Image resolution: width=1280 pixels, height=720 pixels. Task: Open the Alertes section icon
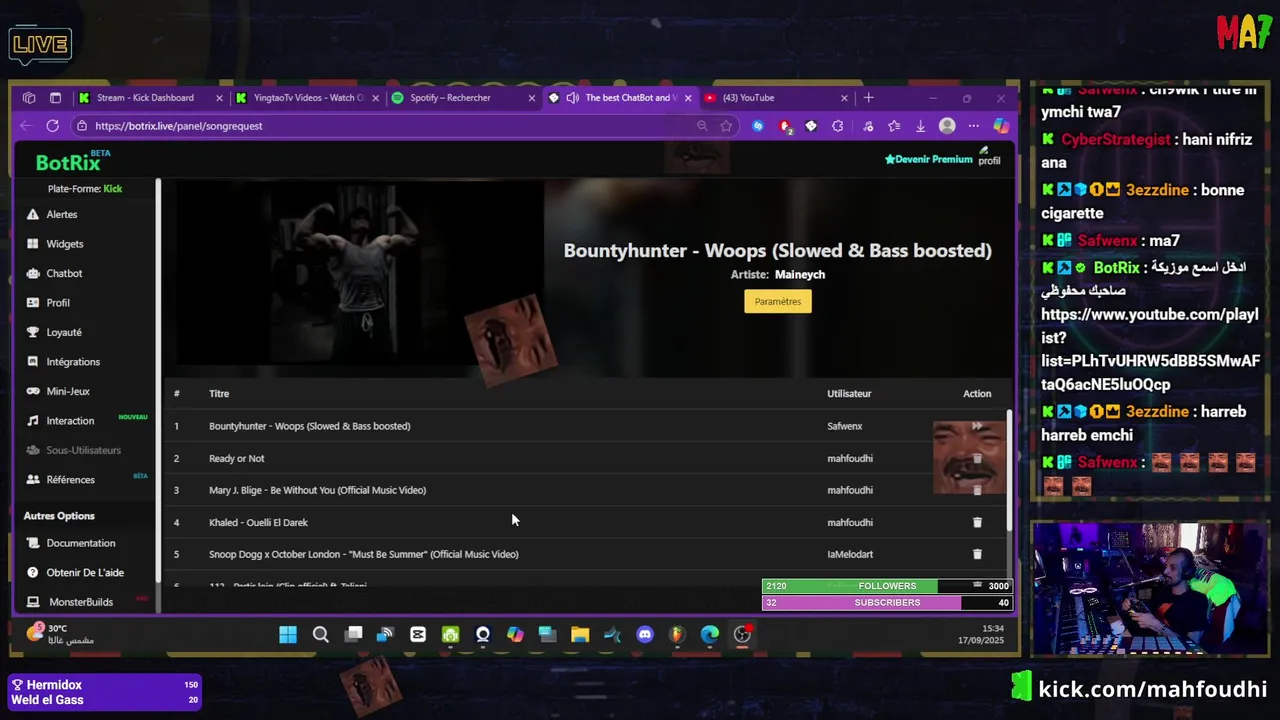click(x=33, y=214)
